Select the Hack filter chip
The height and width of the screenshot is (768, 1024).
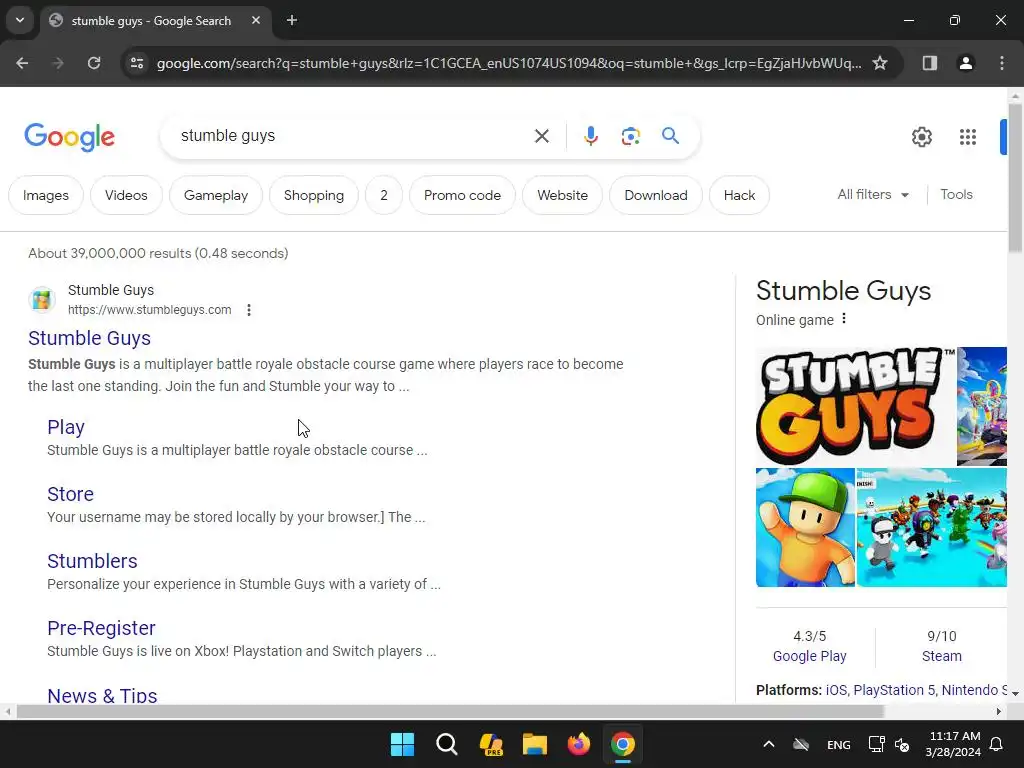pos(739,195)
